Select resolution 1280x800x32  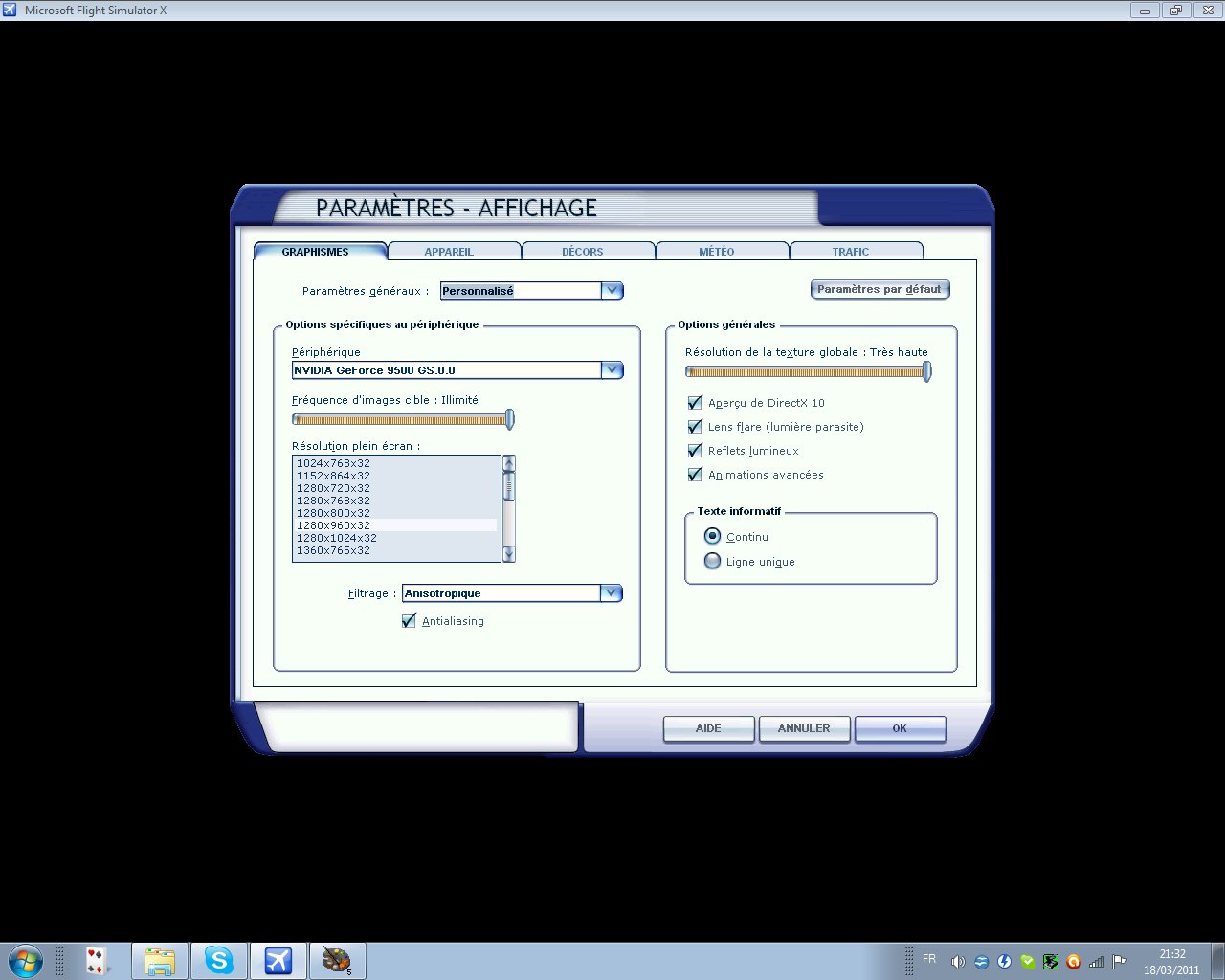396,513
